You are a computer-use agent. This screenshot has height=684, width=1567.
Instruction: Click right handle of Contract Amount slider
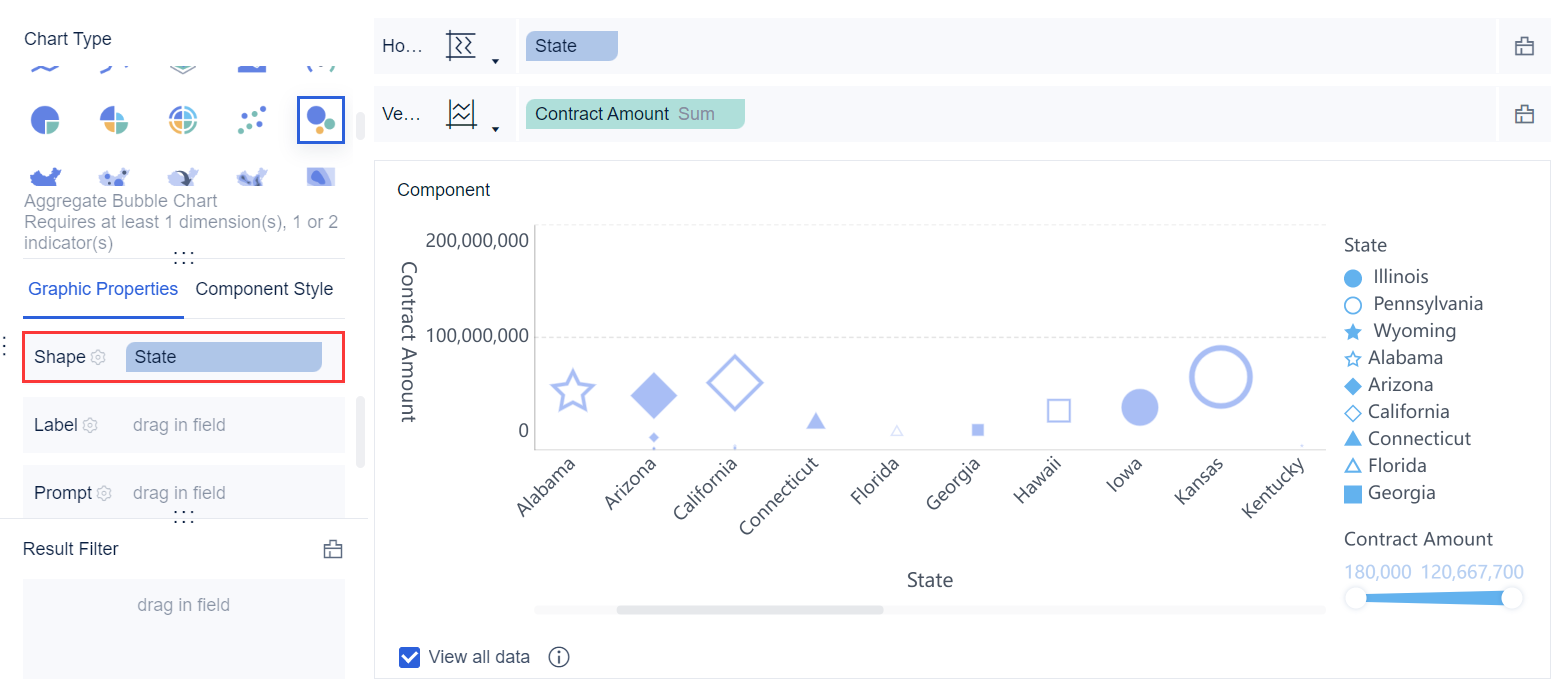(1512, 598)
